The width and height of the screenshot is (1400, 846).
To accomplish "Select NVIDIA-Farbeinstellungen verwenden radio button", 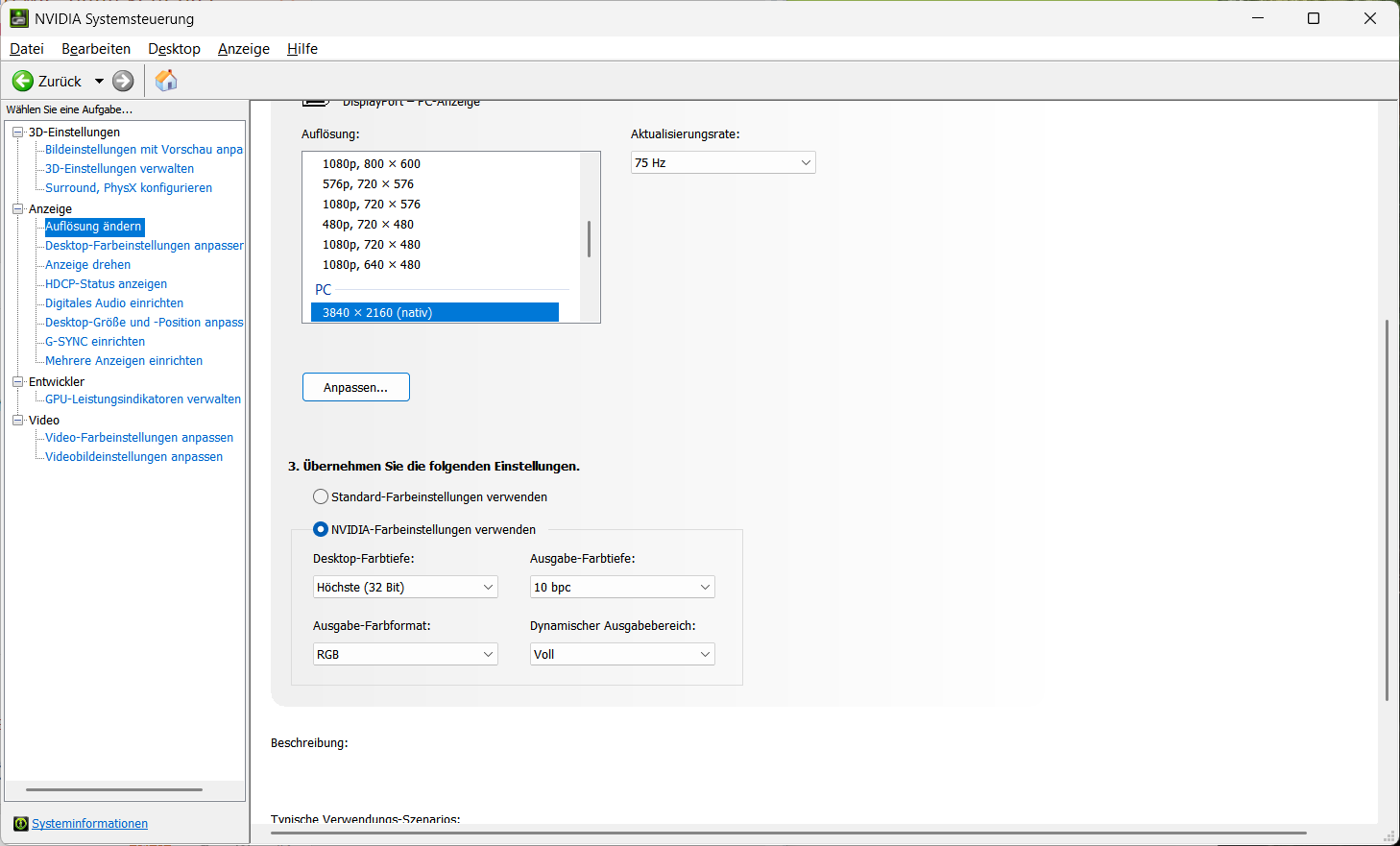I will pyautogui.click(x=321, y=529).
